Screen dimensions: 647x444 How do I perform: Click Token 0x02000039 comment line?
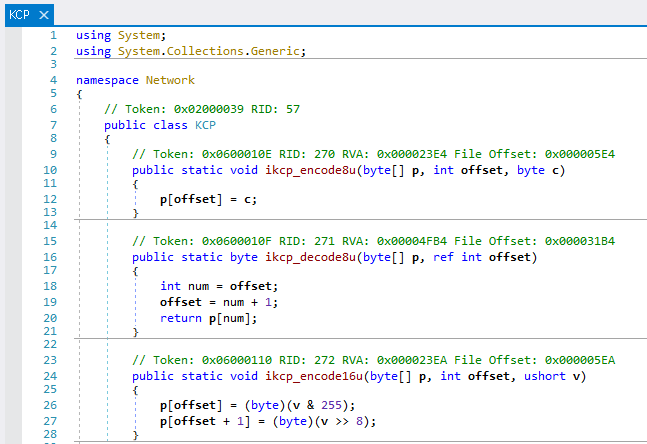[202, 109]
